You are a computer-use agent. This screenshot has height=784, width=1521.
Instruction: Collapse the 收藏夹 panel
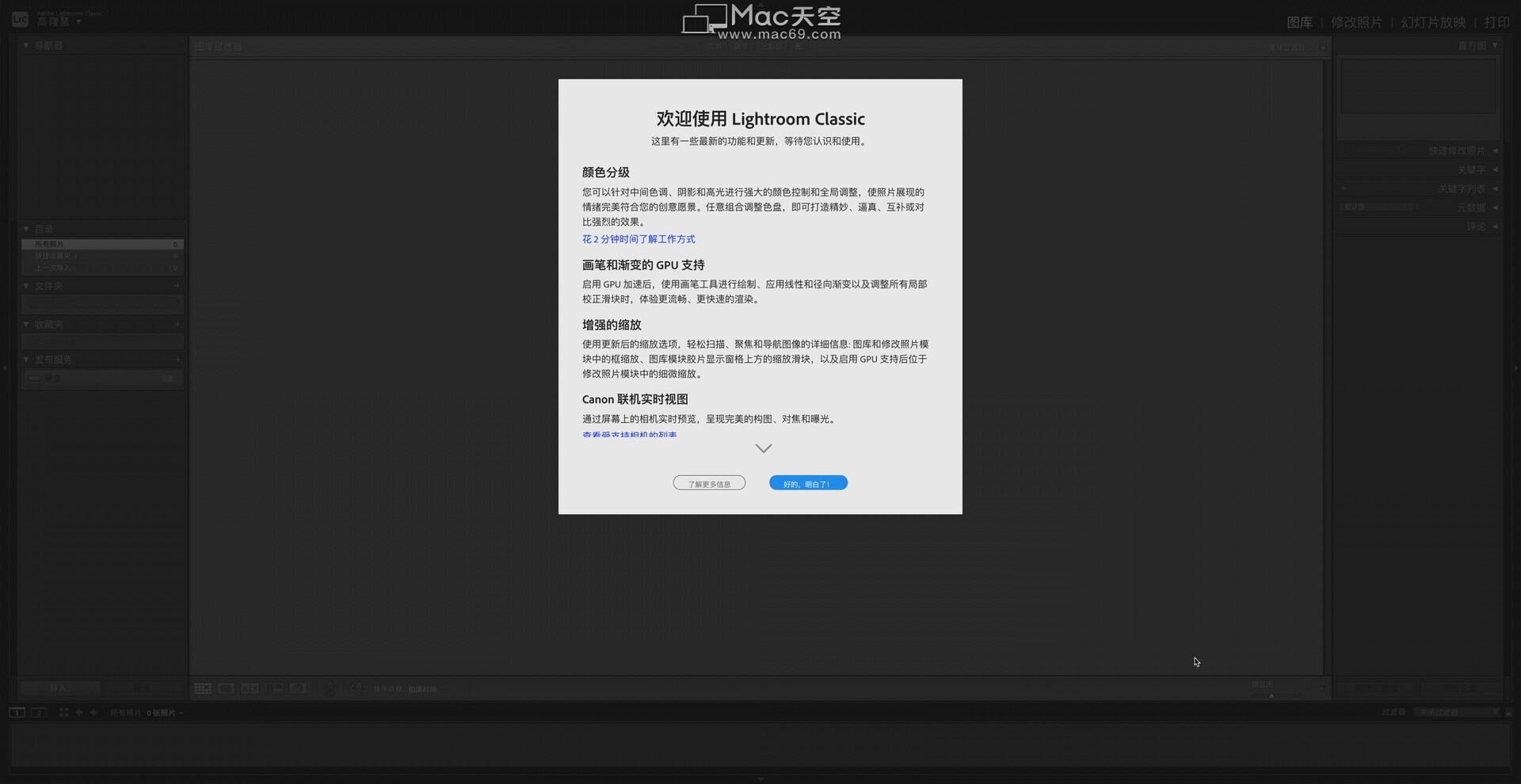point(26,324)
